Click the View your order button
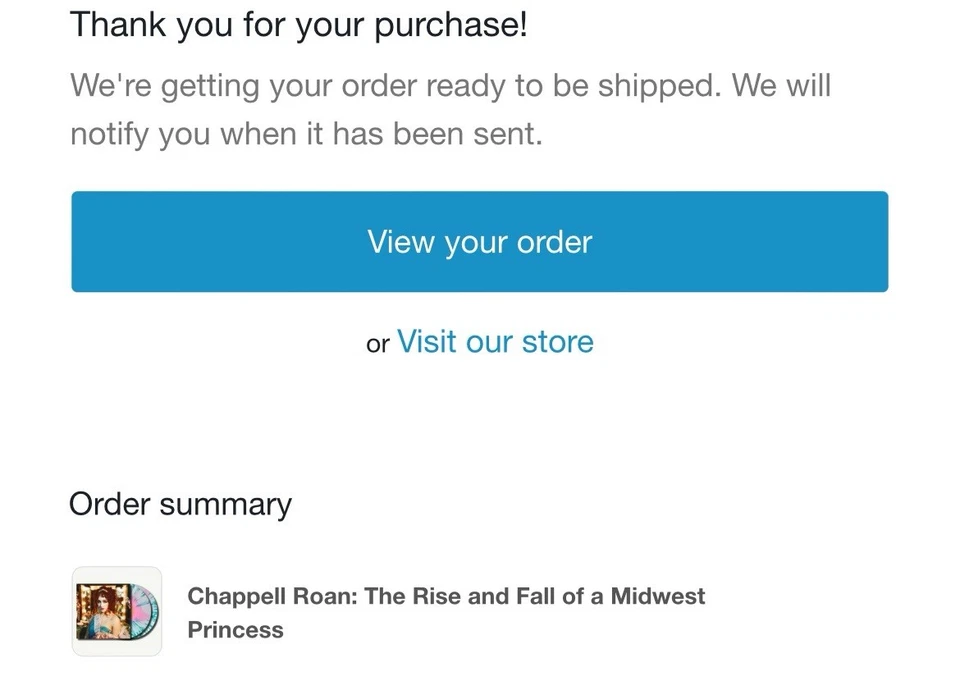The image size is (960, 681). point(479,242)
